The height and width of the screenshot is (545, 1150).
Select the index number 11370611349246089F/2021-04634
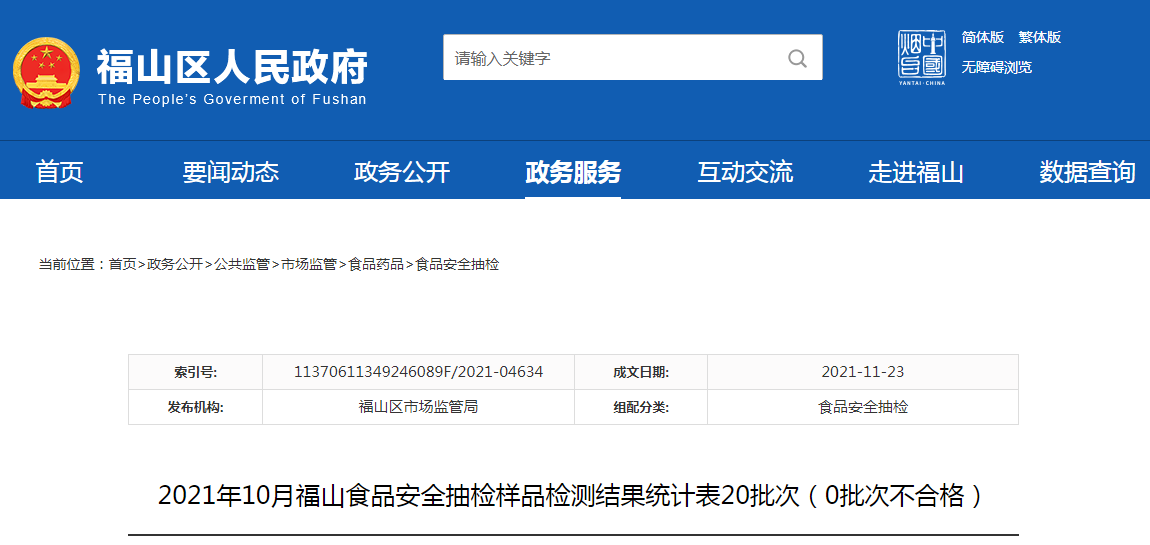pos(418,372)
